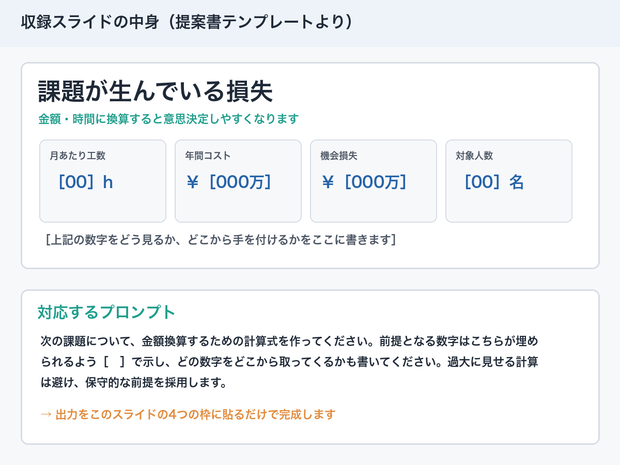
Task: Click the 月あたり工数 label text
Action: click(x=78, y=155)
